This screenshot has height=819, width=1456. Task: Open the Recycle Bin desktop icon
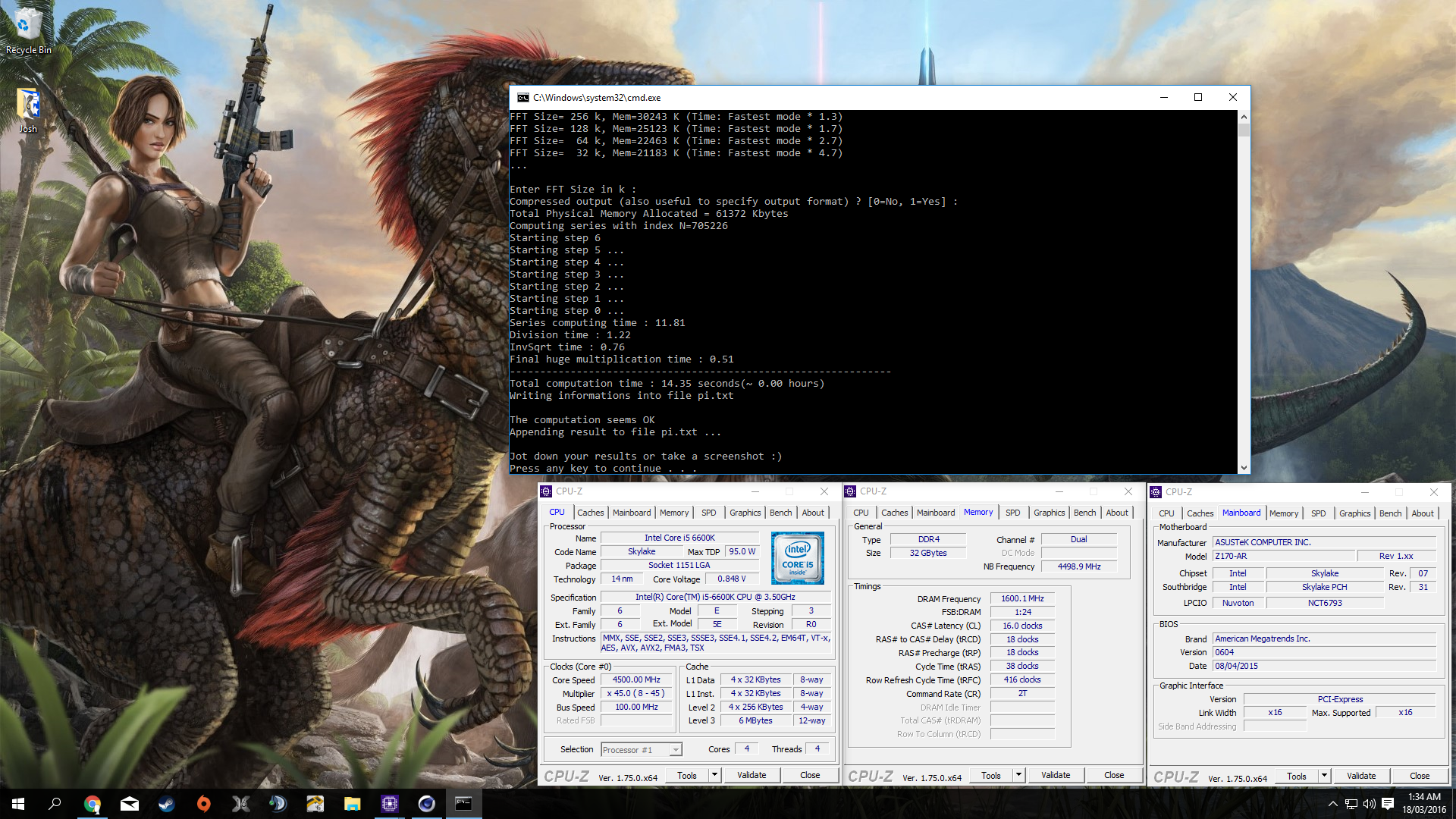point(28,30)
